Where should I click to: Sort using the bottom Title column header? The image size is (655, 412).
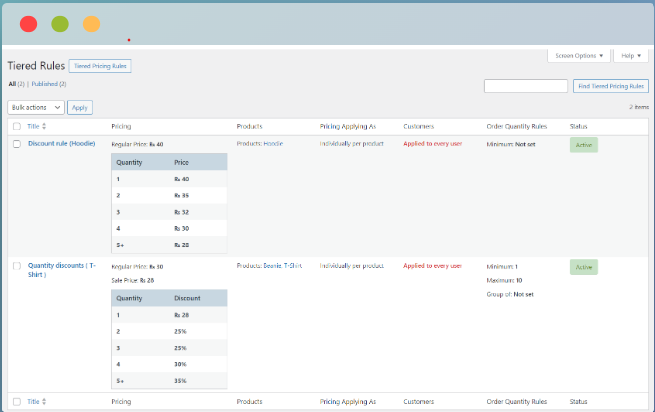click(33, 402)
